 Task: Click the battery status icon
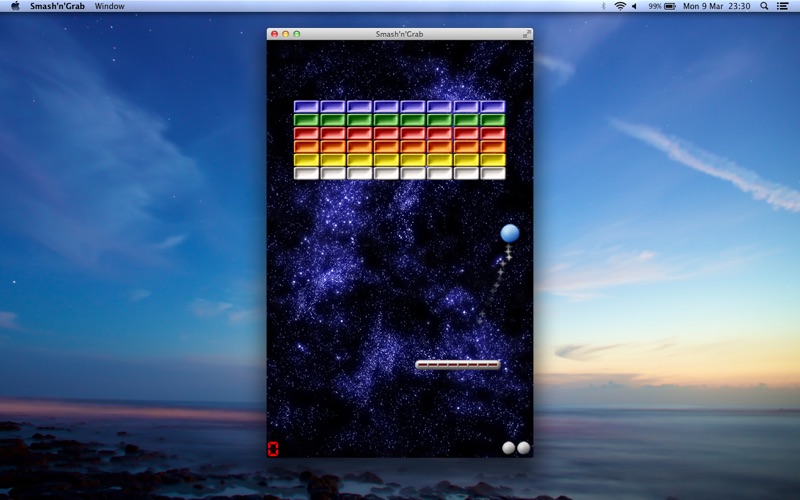click(670, 6)
